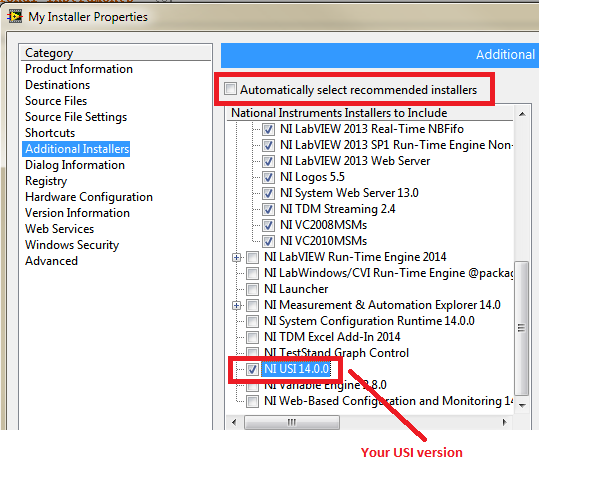Uncheck NI TDM Streaming 2.4
Screen dimensions: 615x488
tap(268, 209)
